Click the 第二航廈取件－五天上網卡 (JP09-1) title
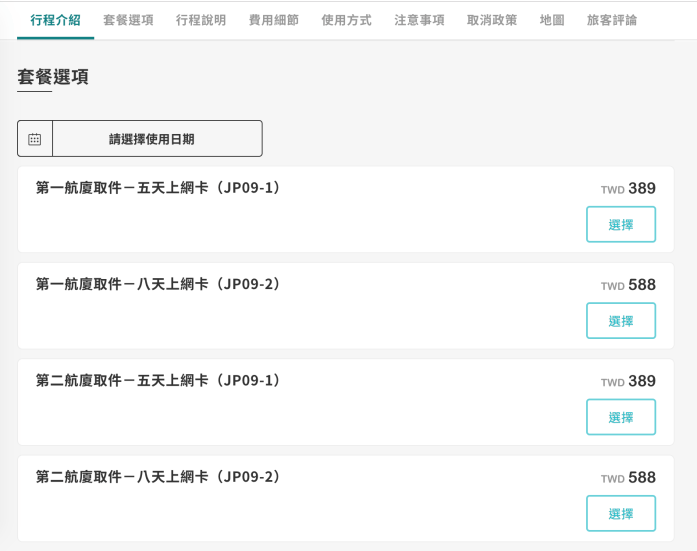Viewport: 697px width, 551px height. pyautogui.click(x=158, y=380)
